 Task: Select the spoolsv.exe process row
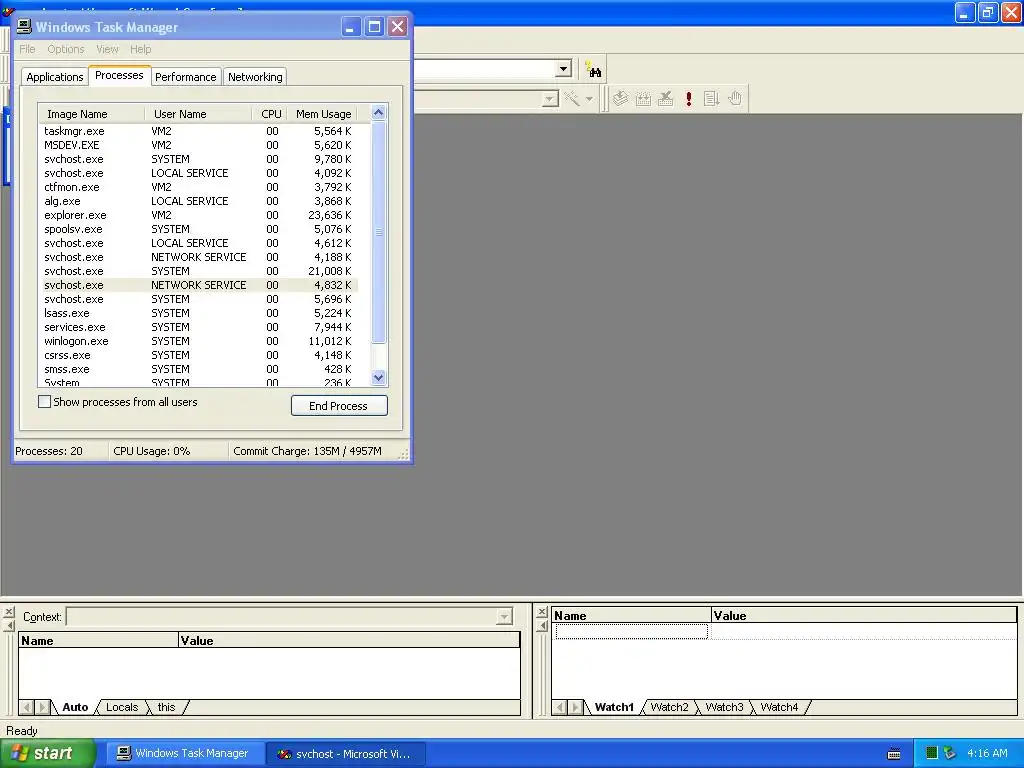point(198,229)
